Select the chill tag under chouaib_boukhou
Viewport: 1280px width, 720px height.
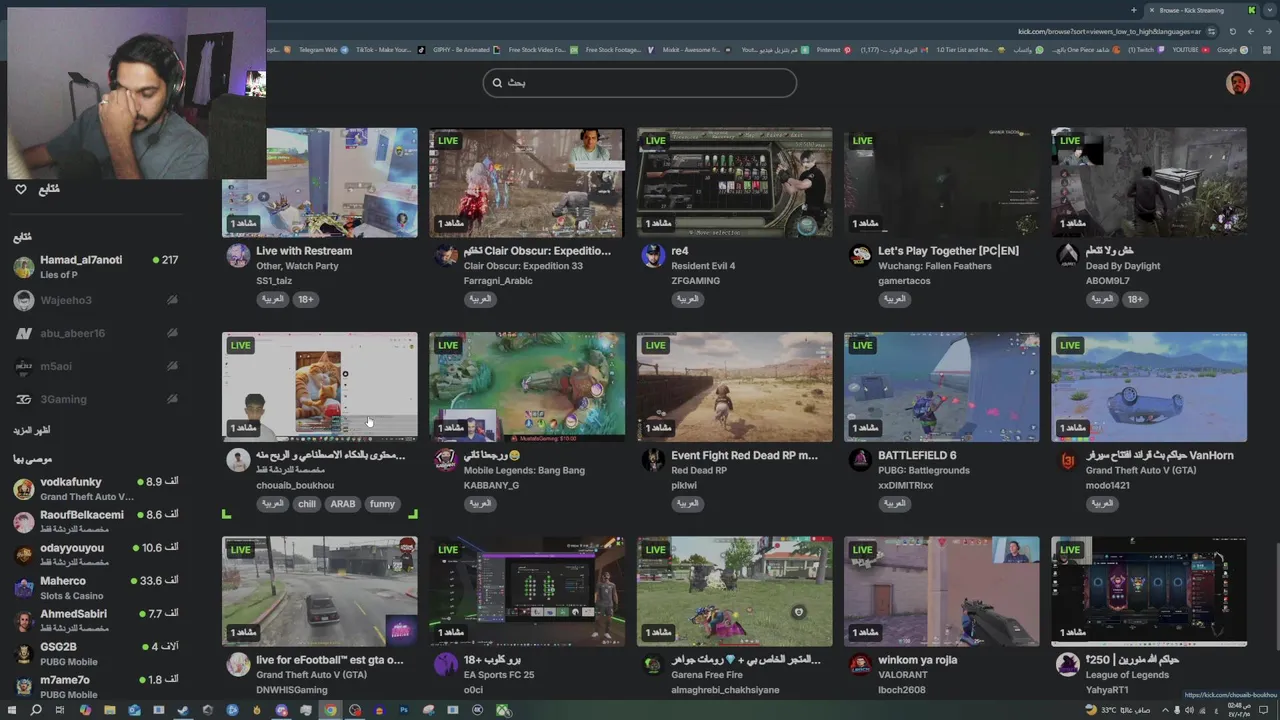(x=306, y=504)
